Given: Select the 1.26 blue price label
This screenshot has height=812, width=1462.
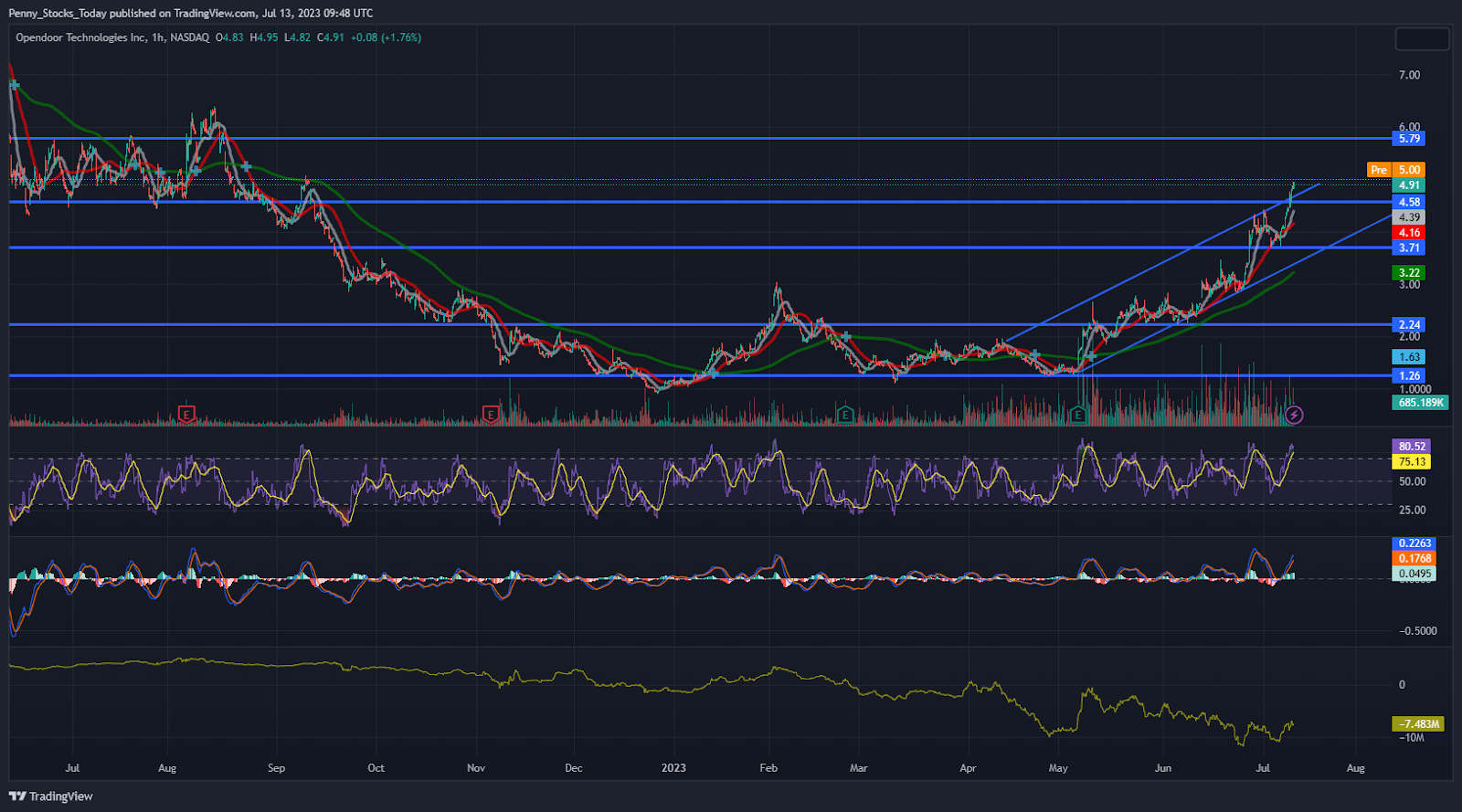Looking at the screenshot, I should 1409,375.
